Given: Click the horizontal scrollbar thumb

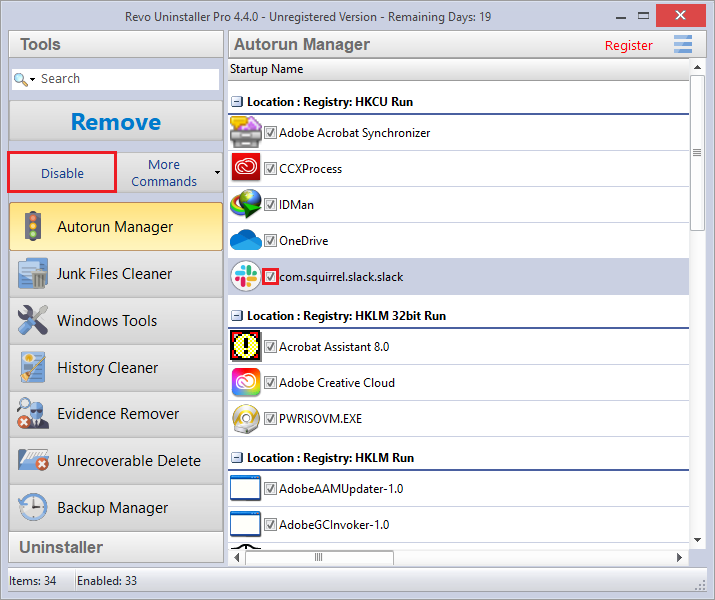Looking at the screenshot, I should 319,557.
